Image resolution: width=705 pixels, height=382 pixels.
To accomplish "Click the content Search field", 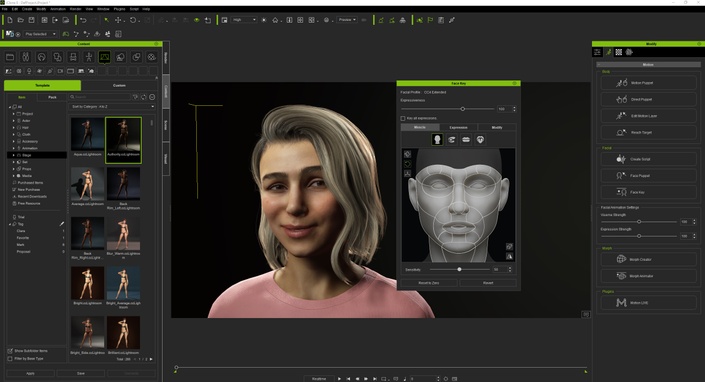I will [100, 97].
